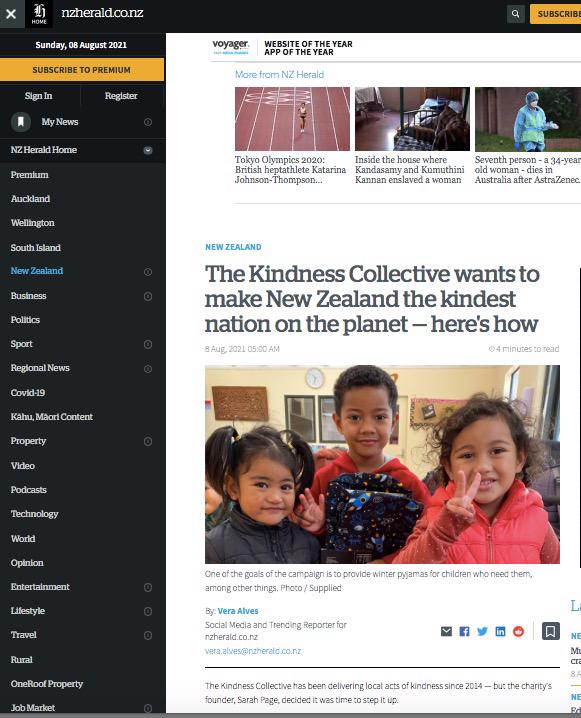
Task: Open My News bookmark icon
Action: coord(21,122)
